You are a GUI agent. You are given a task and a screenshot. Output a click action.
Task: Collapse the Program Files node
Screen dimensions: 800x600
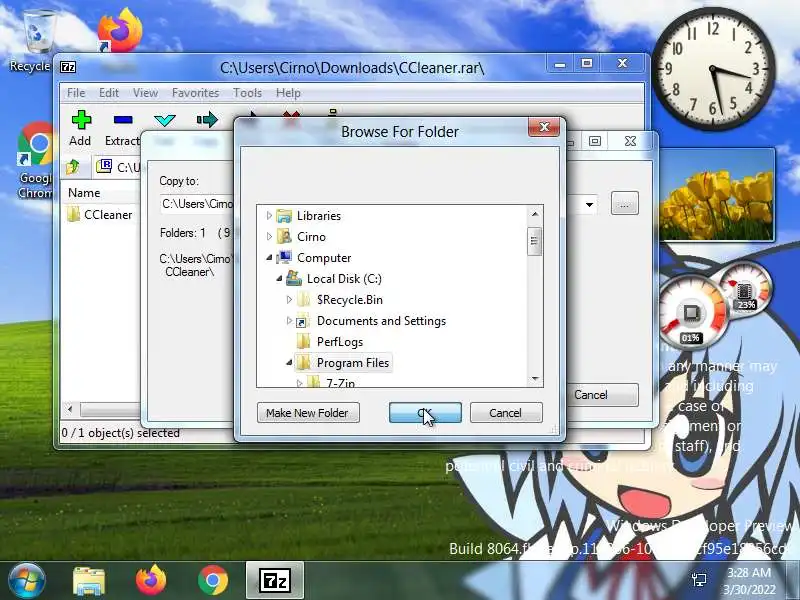[x=289, y=363]
